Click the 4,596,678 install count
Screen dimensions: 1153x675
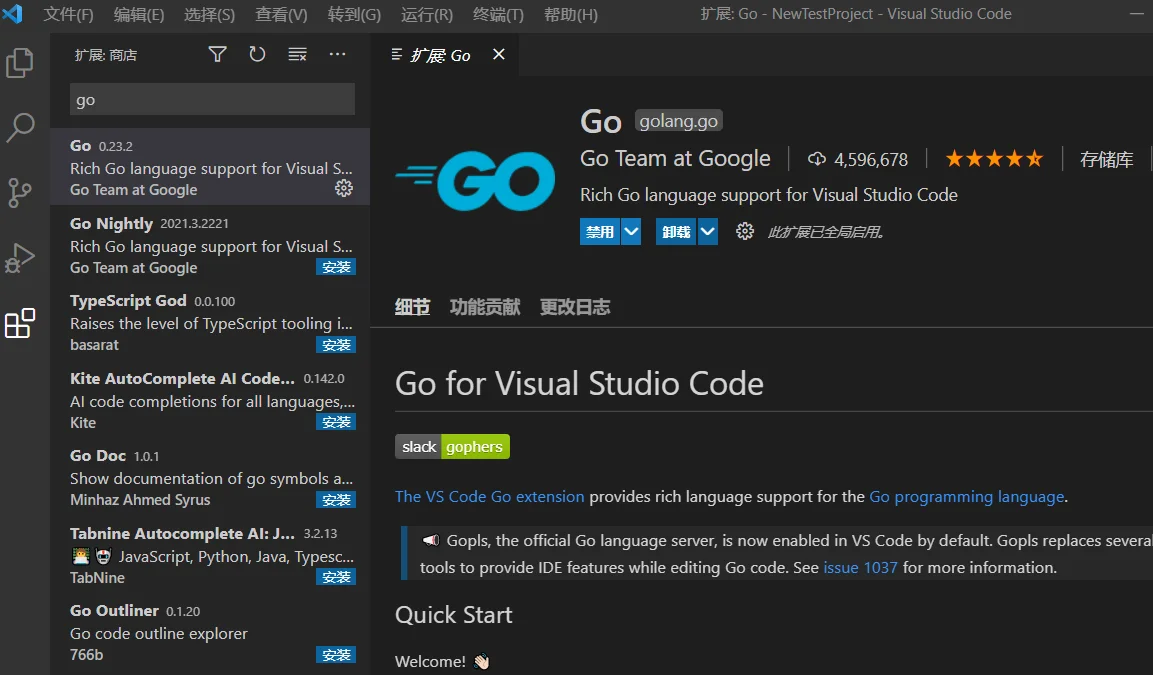871,160
